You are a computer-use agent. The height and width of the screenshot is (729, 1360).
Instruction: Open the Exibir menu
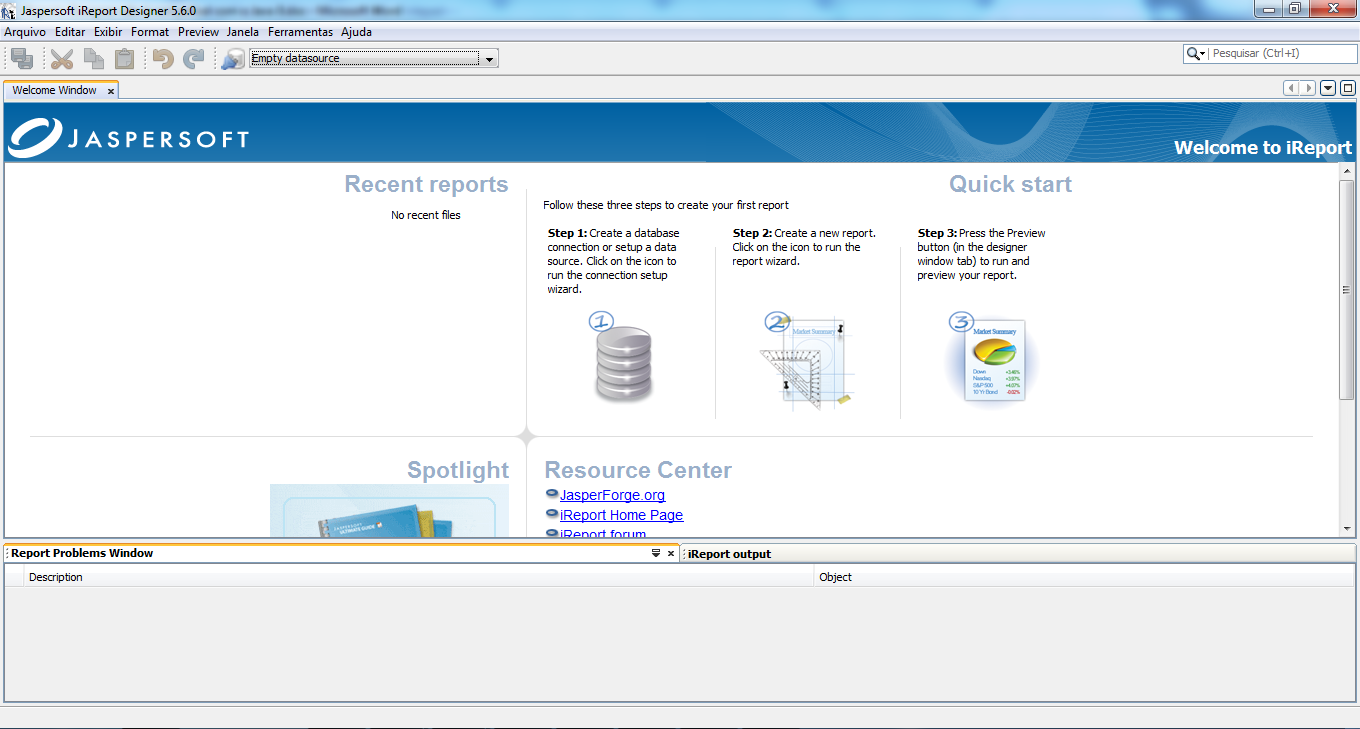(x=108, y=32)
